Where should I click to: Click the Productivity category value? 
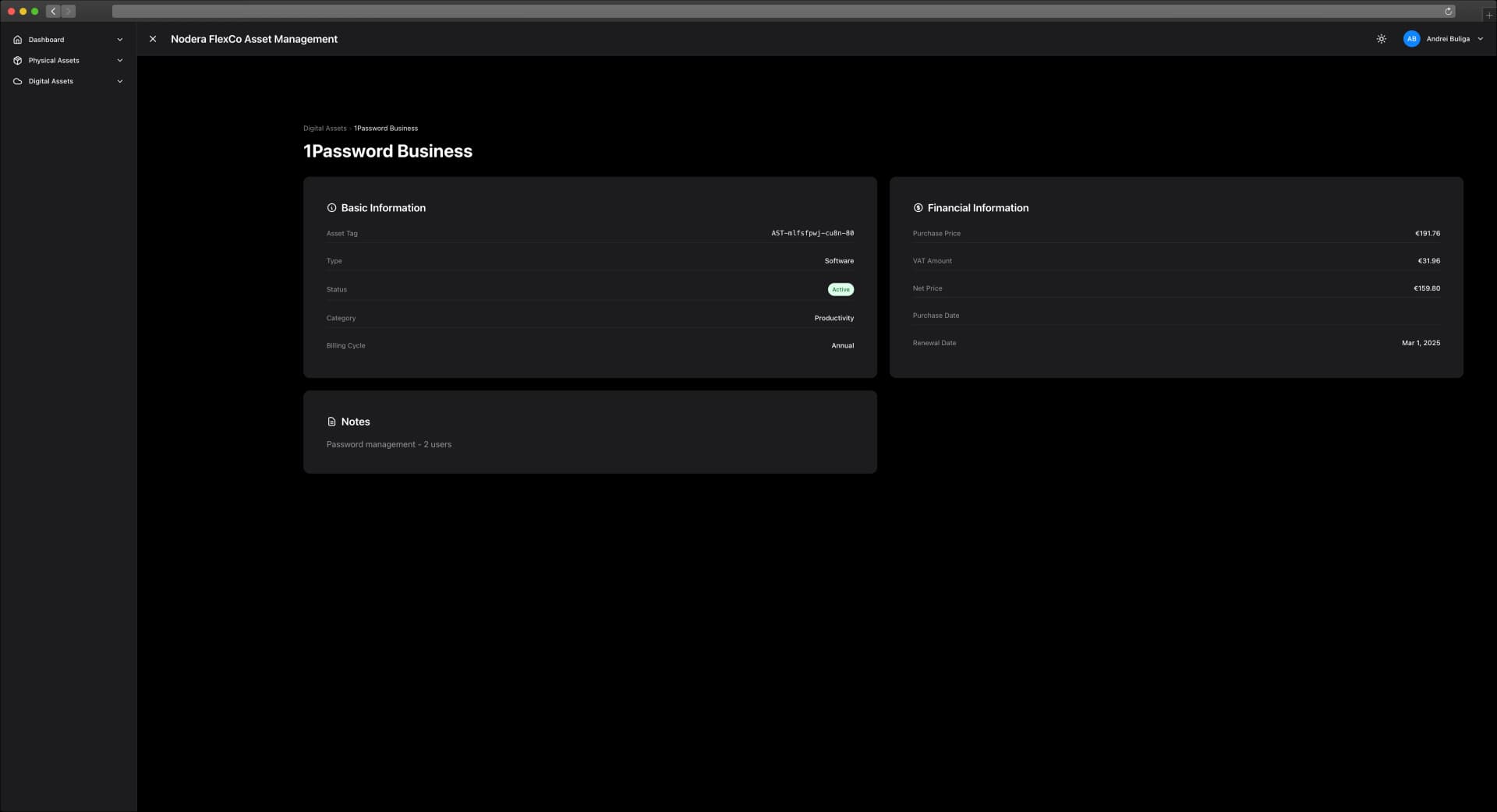(x=833, y=318)
